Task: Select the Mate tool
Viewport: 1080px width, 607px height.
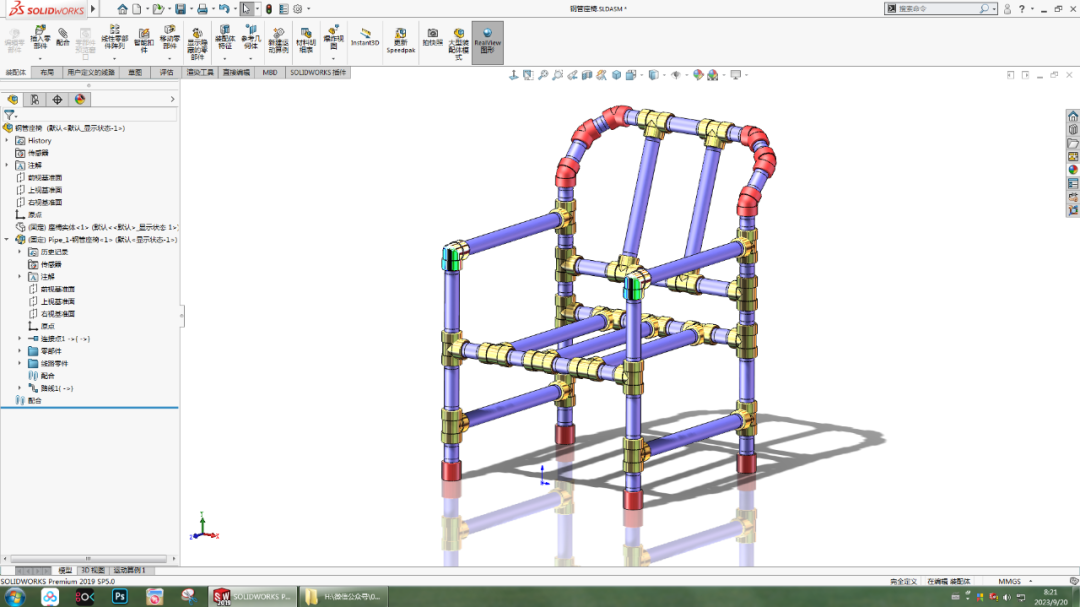Action: 62,40
